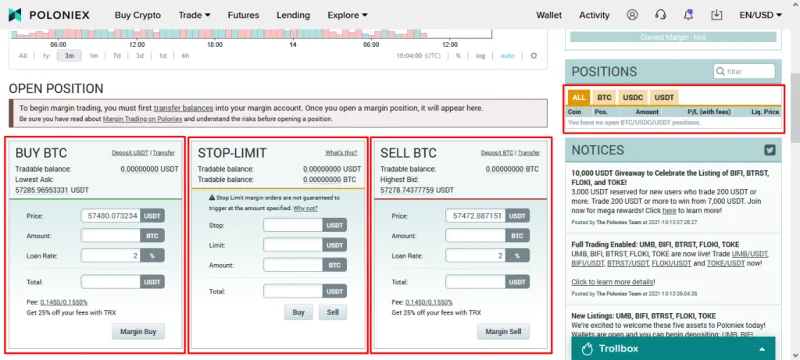Select the USDC positions tab
The width and height of the screenshot is (800, 360).
(633, 97)
